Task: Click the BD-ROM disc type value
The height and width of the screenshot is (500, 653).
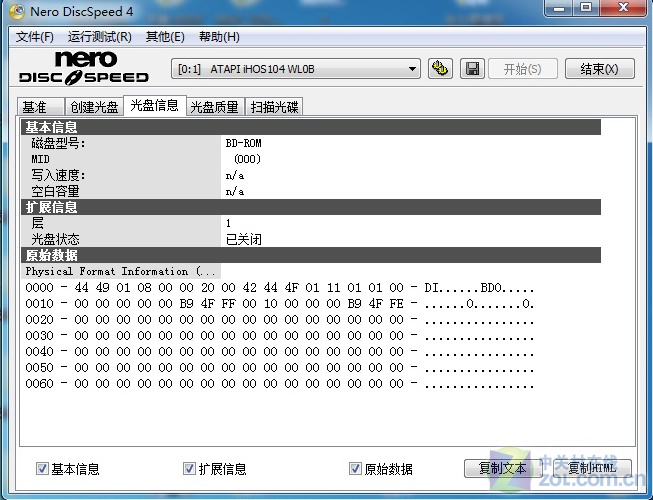Action: tap(244, 143)
